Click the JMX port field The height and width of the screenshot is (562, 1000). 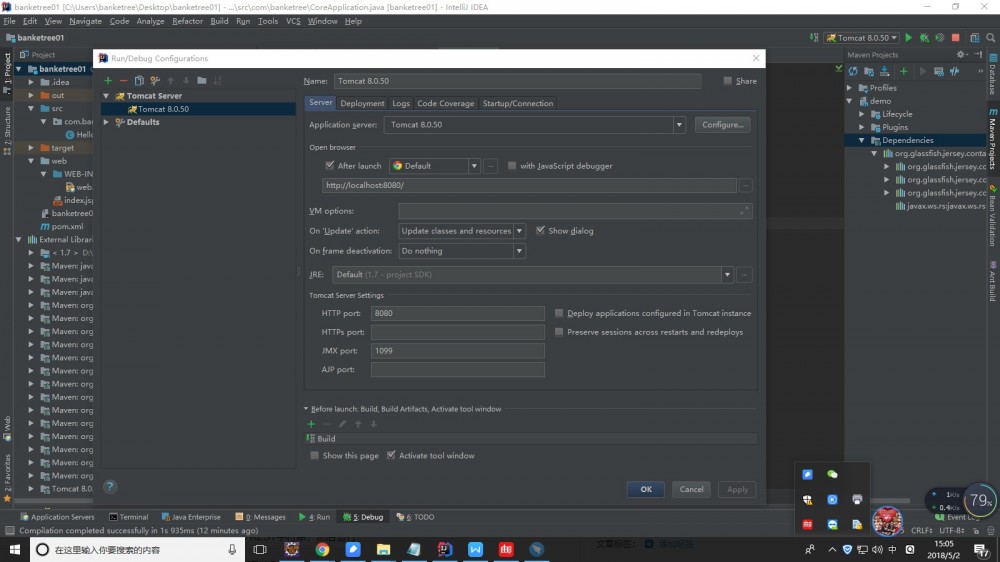click(x=458, y=351)
